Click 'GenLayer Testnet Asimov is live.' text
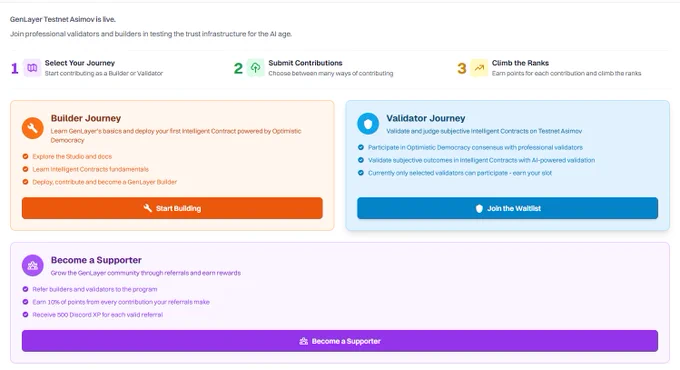This screenshot has height=370, width=680. tap(63, 20)
